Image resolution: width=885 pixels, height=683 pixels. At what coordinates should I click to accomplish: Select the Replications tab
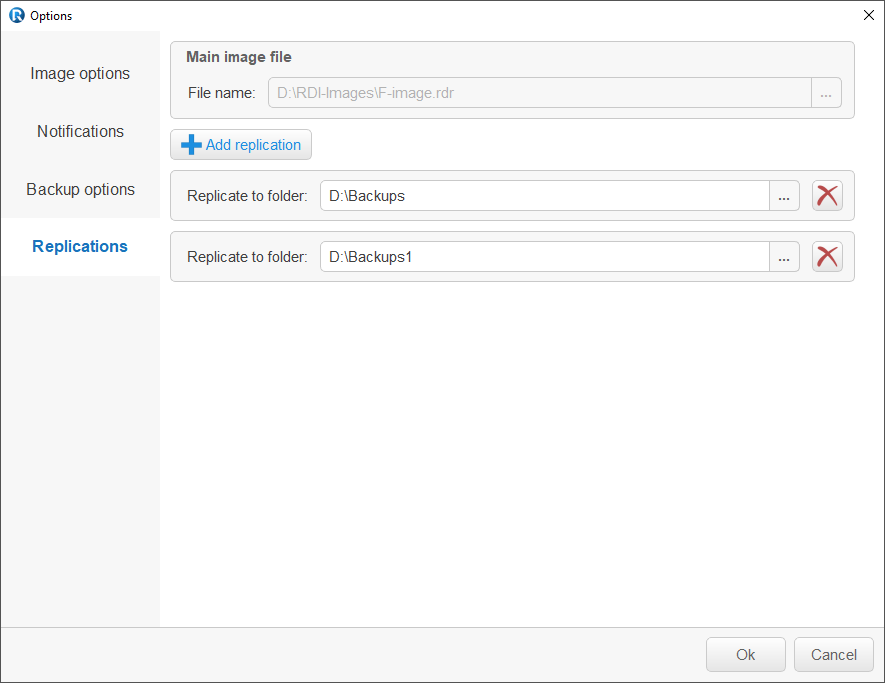point(80,247)
